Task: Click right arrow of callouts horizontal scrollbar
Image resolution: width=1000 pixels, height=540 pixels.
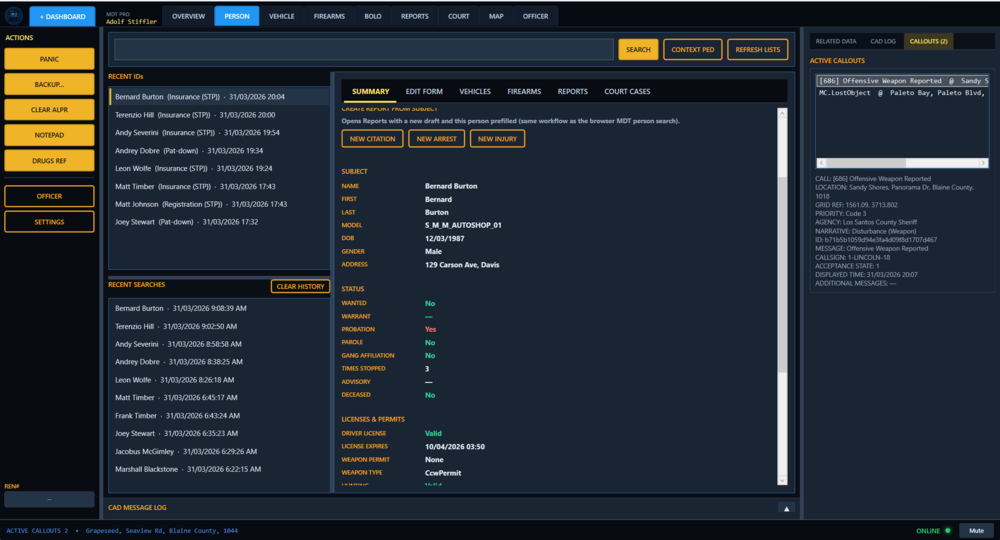Action: (x=983, y=163)
